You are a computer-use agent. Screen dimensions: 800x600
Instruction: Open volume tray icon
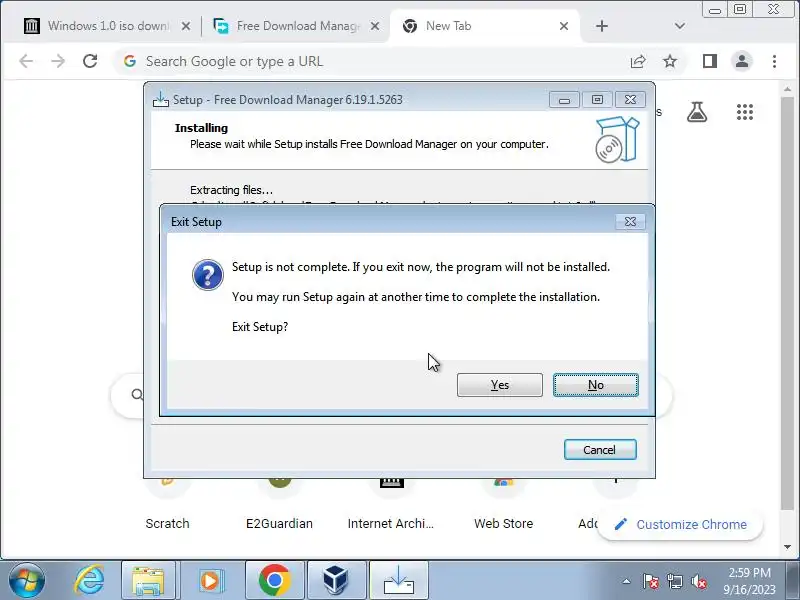coord(698,581)
